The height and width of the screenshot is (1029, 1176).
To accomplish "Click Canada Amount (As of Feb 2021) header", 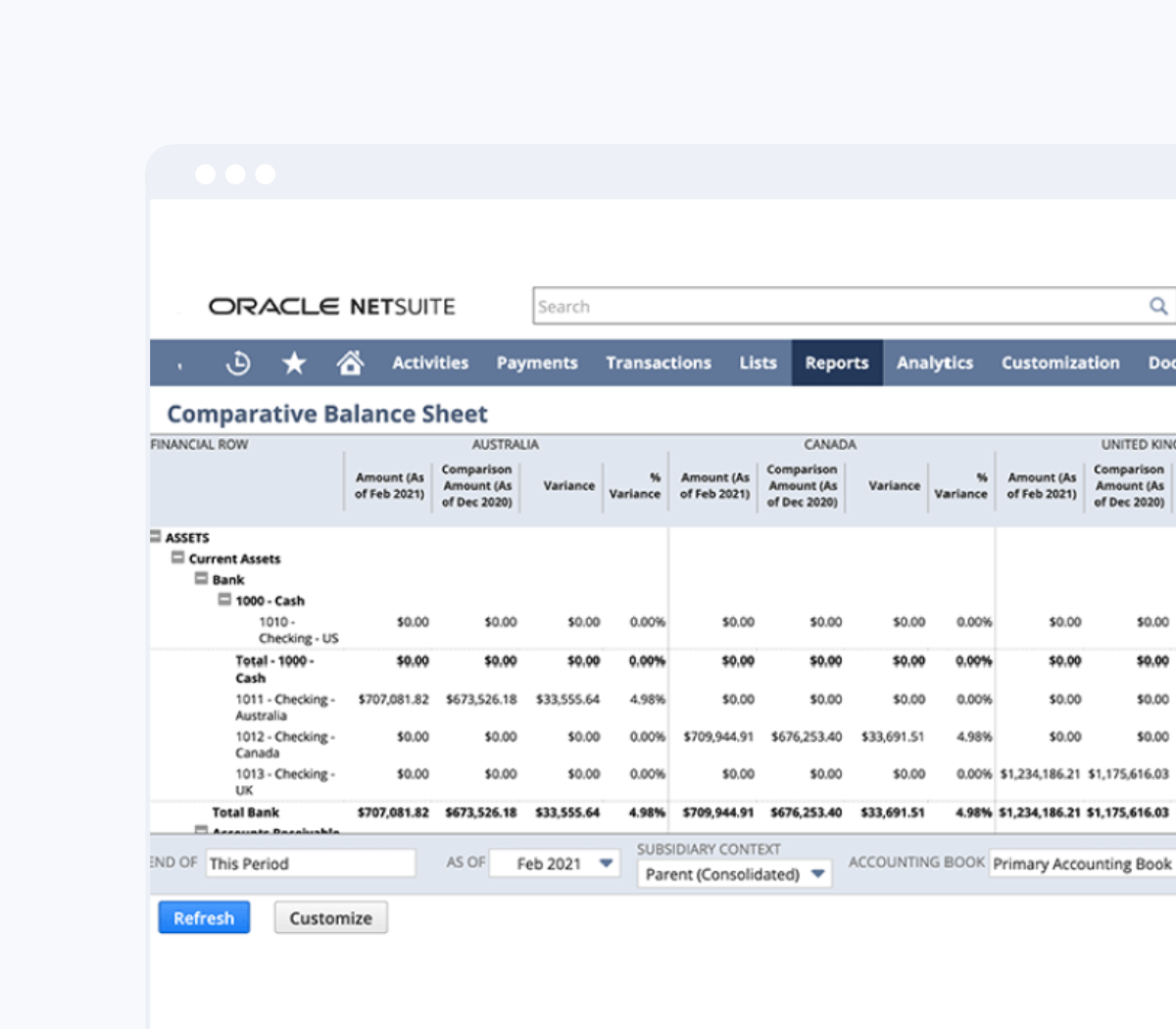I will point(715,485).
